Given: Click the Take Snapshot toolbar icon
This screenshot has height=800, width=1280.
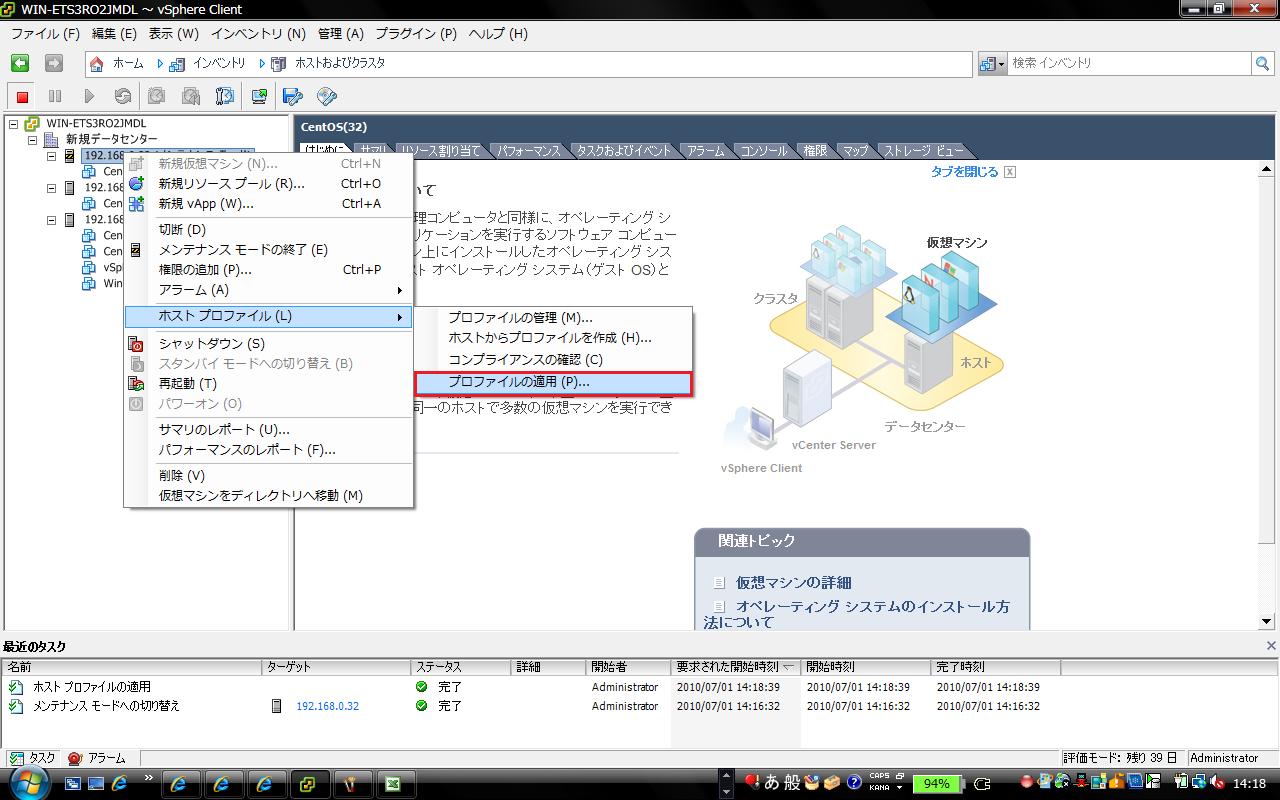Looking at the screenshot, I should click(x=156, y=96).
